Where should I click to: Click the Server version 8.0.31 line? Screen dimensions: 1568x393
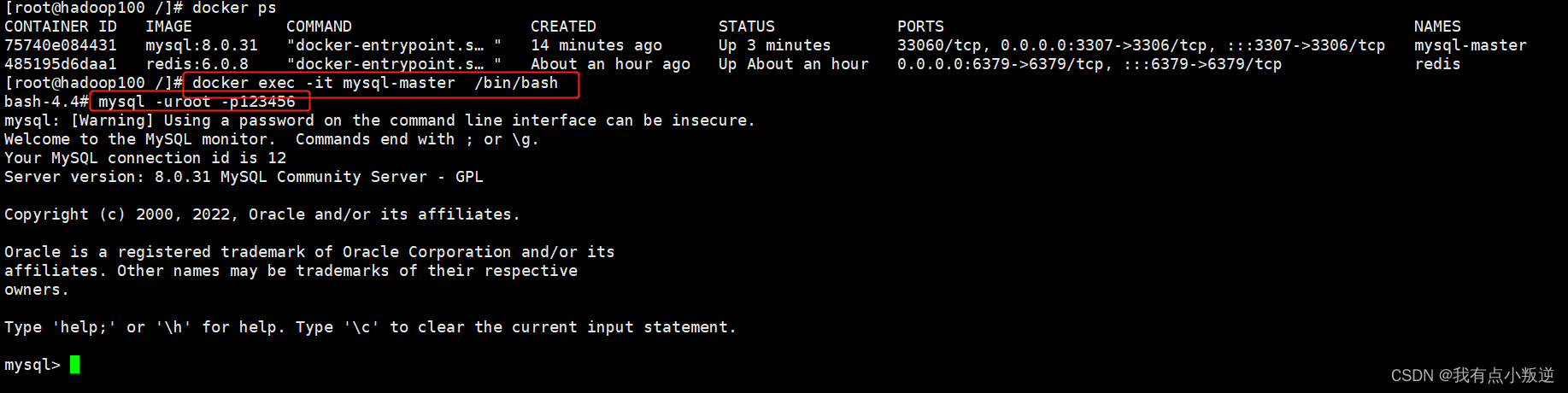click(x=244, y=177)
